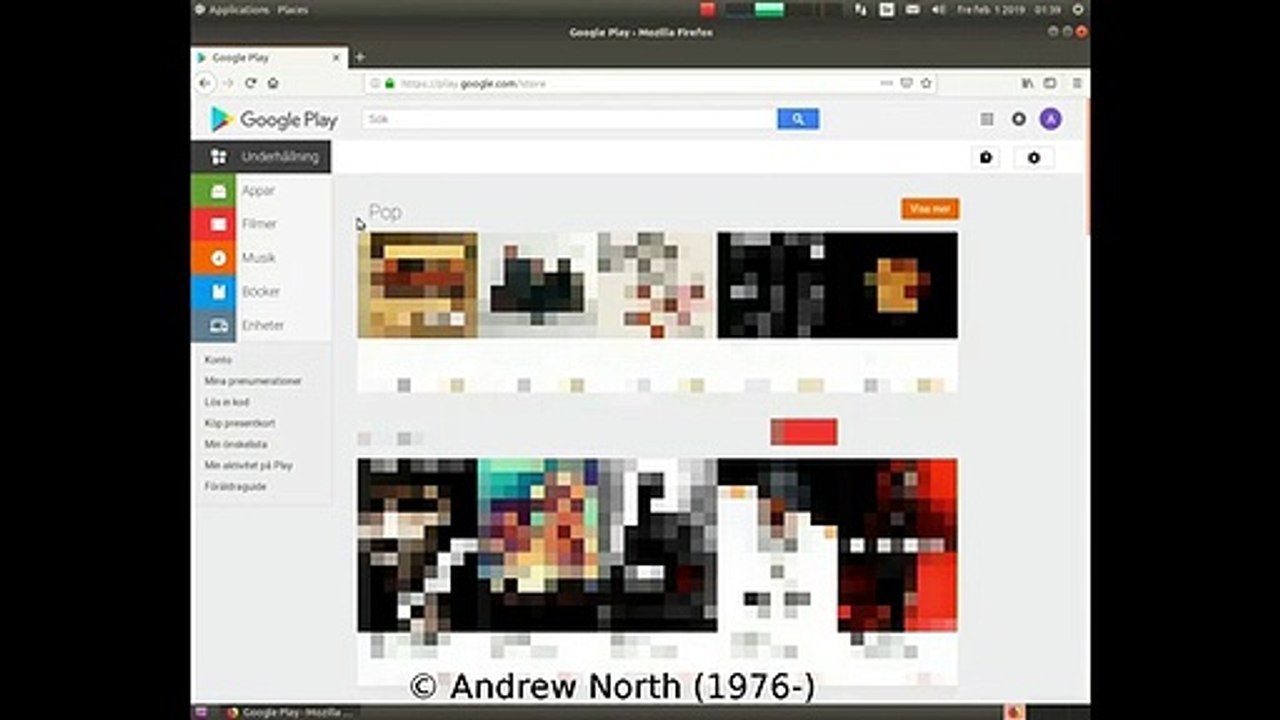1280x720 pixels.
Task: Click the Pop section heading
Action: (385, 212)
